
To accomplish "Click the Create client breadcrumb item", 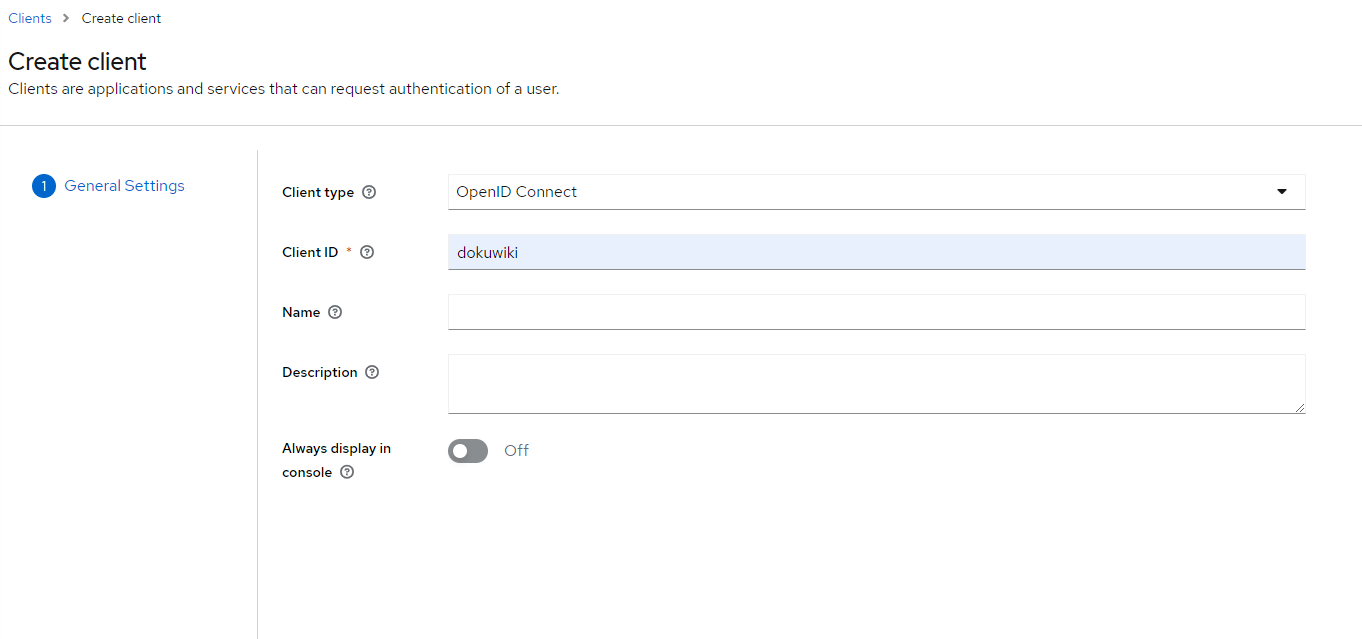I will point(121,19).
